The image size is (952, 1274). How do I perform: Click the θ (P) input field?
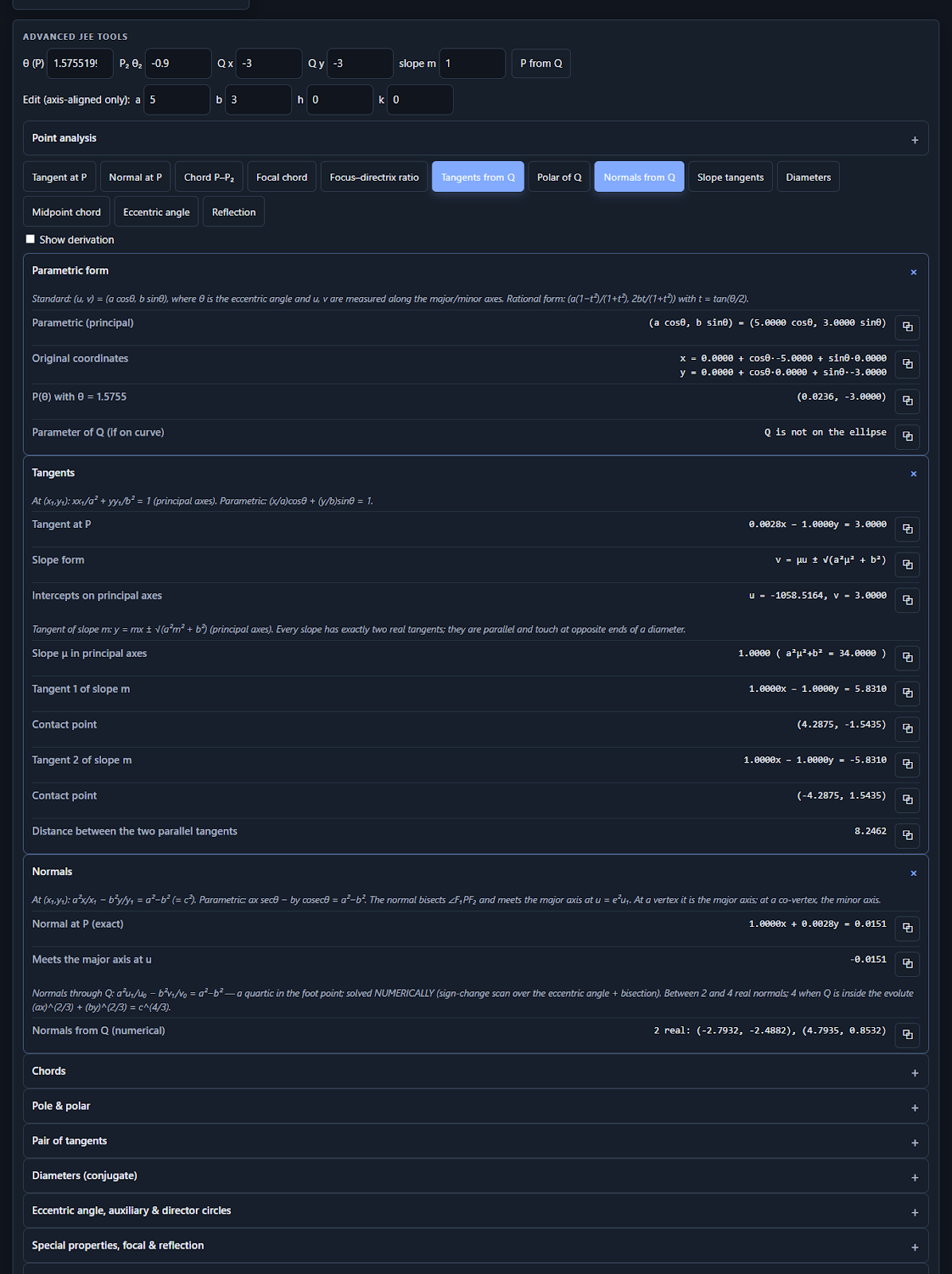(x=80, y=64)
